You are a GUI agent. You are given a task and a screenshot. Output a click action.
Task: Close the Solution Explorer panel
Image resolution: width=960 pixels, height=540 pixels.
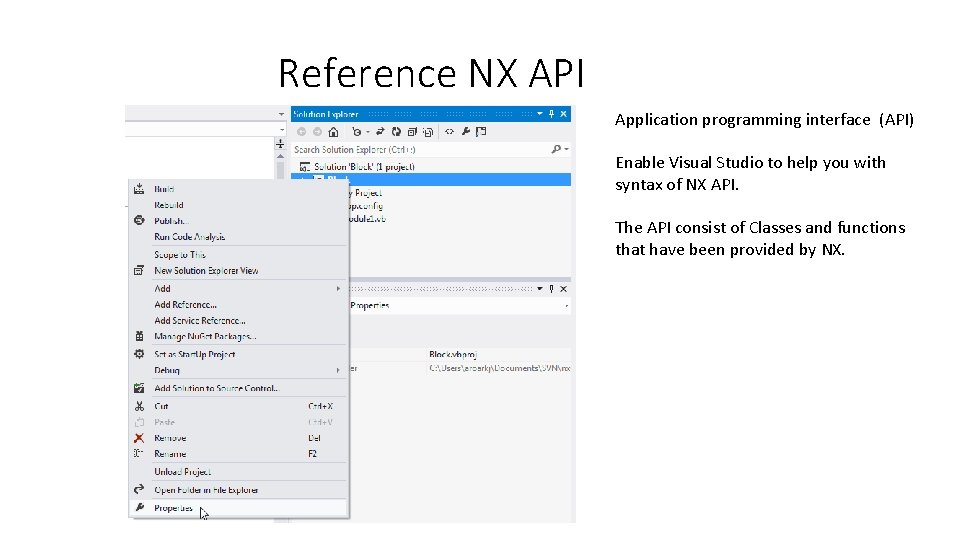point(564,114)
